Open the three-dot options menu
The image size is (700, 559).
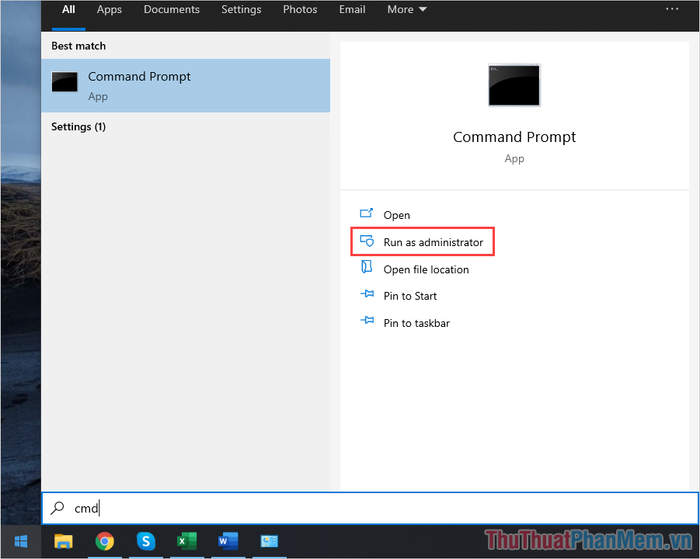coord(672,9)
